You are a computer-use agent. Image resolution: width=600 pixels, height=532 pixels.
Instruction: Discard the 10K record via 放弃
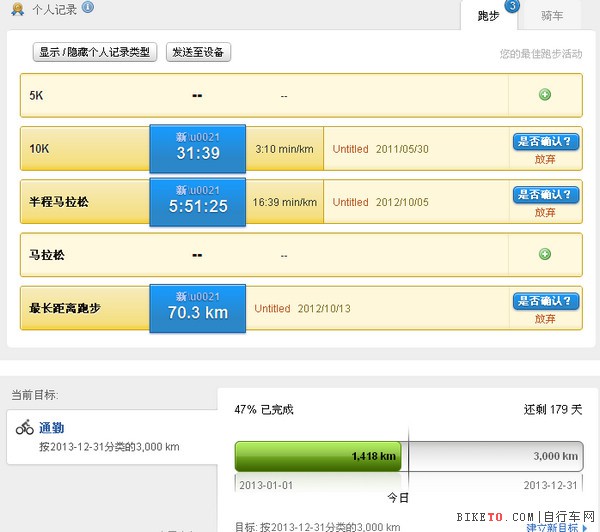pos(545,159)
